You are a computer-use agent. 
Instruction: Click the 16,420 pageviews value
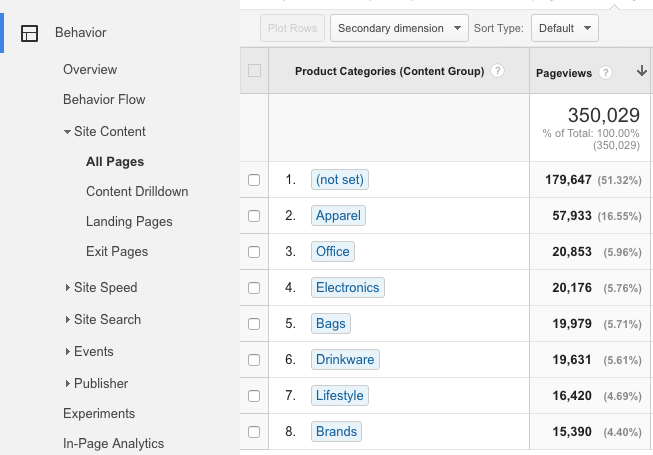pos(572,395)
